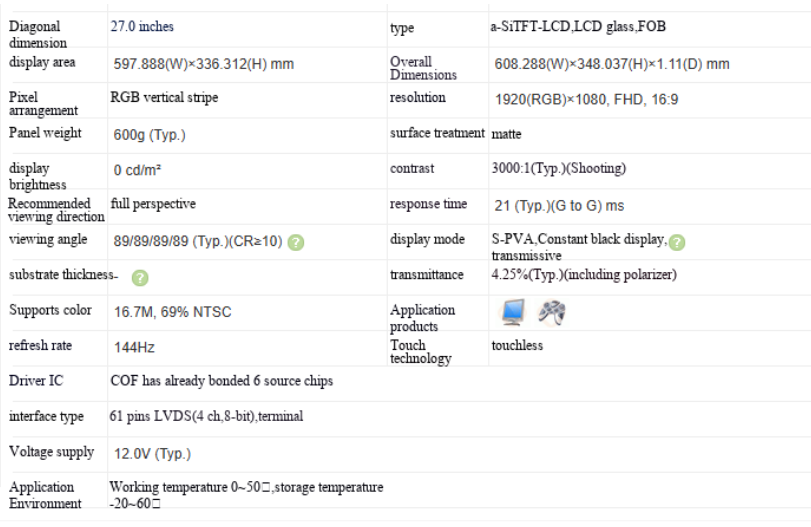Screen dimensions: 811x527
Task: Click the game controller application icon
Action: click(x=551, y=312)
